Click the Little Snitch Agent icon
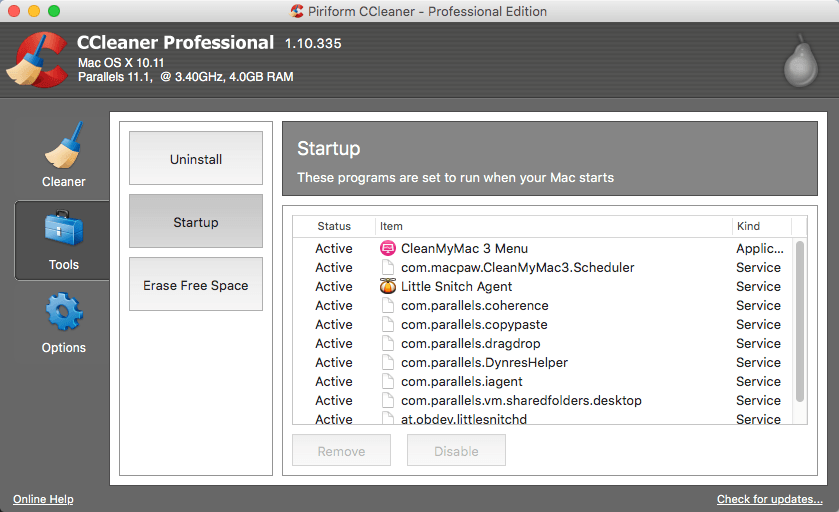The width and height of the screenshot is (839, 512). 388,286
